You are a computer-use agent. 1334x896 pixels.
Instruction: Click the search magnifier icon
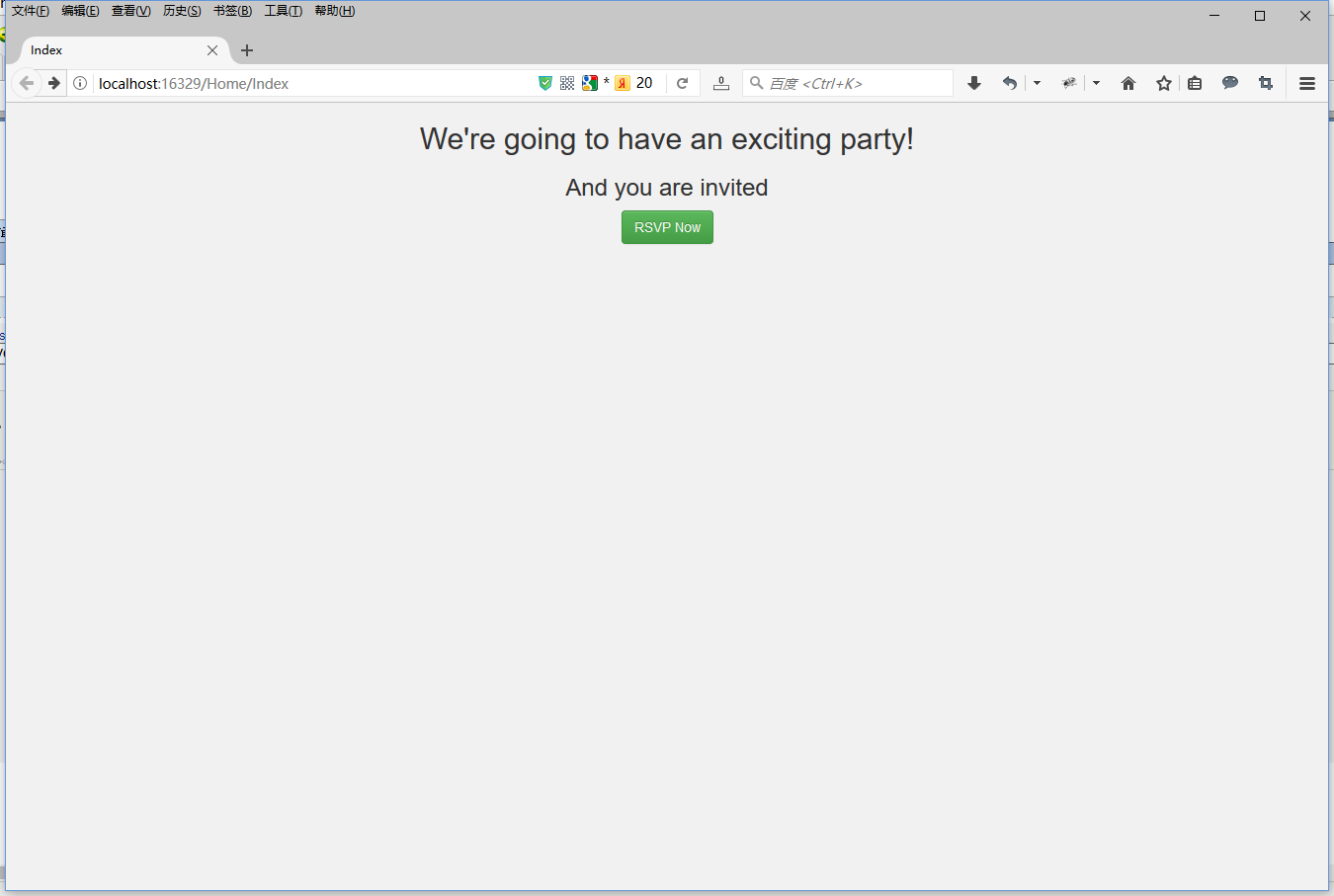(x=756, y=83)
